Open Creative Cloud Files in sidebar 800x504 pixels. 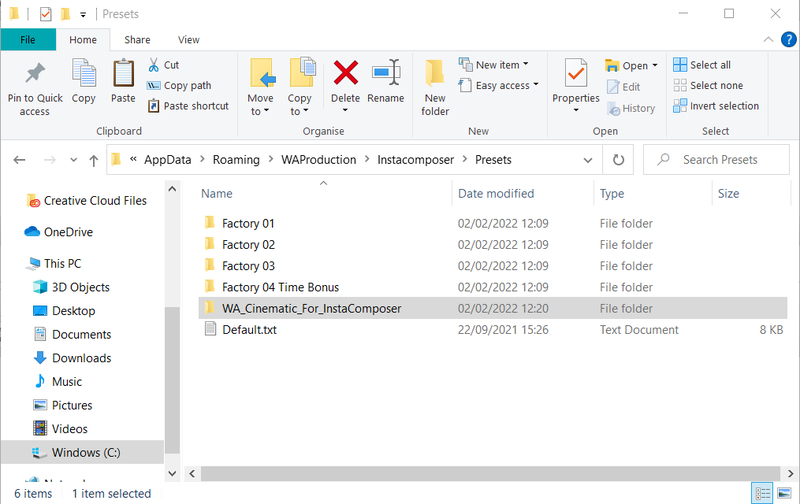click(x=87, y=201)
